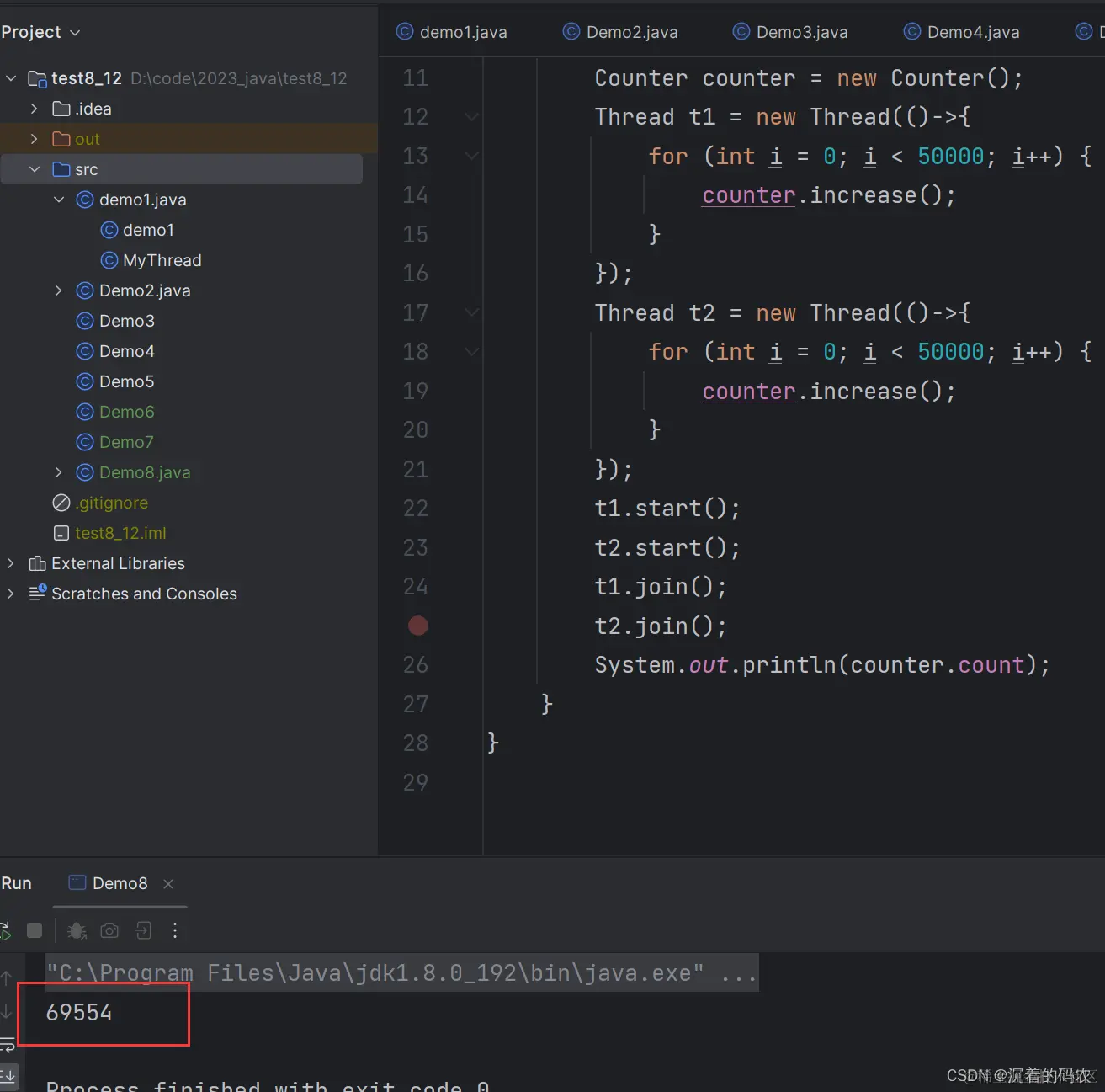Remove the breakpoint on the t2.join() line
Viewport: 1105px width, 1092px height.
[417, 626]
